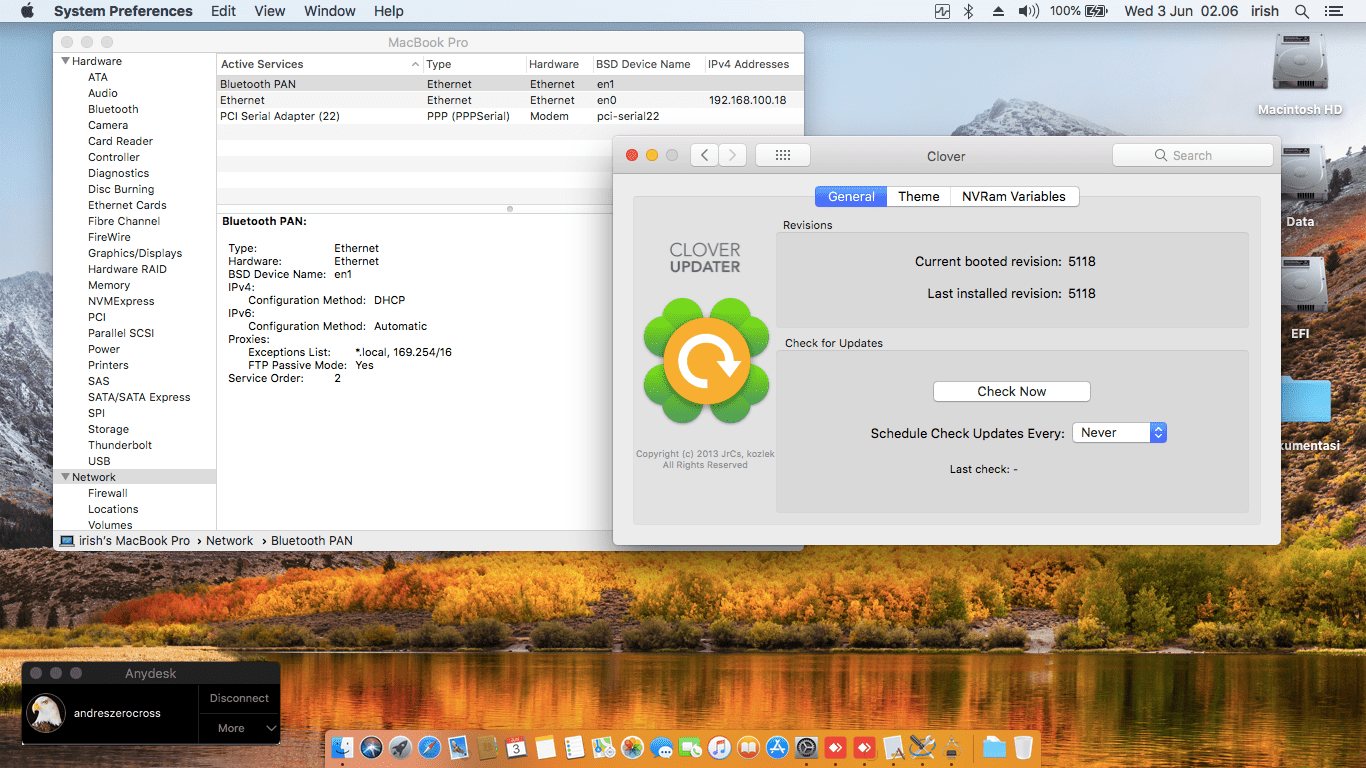Click the eagle avatar in AnyDesk
1366x768 pixels.
coord(46,714)
